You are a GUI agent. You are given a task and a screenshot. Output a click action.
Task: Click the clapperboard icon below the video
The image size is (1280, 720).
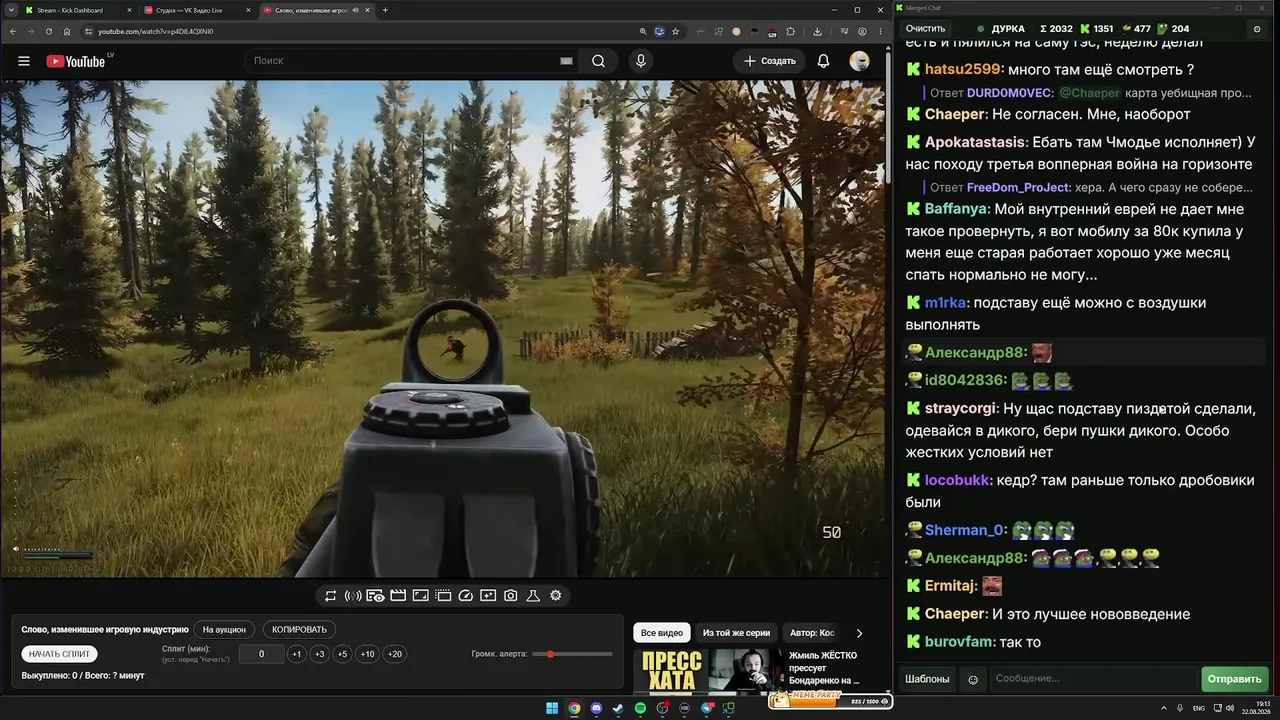click(x=398, y=596)
